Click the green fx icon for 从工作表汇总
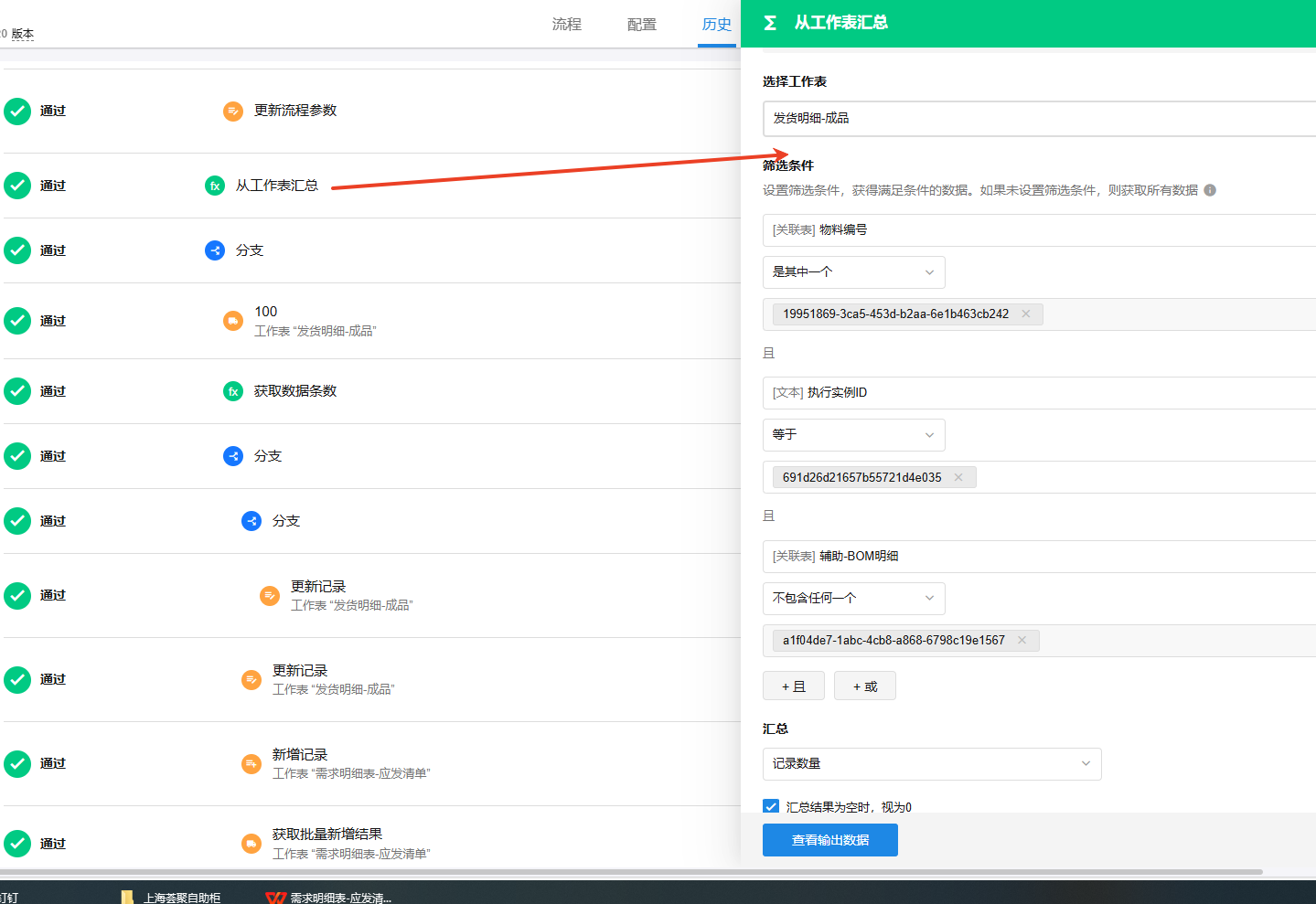The width and height of the screenshot is (1316, 904). tap(215, 186)
